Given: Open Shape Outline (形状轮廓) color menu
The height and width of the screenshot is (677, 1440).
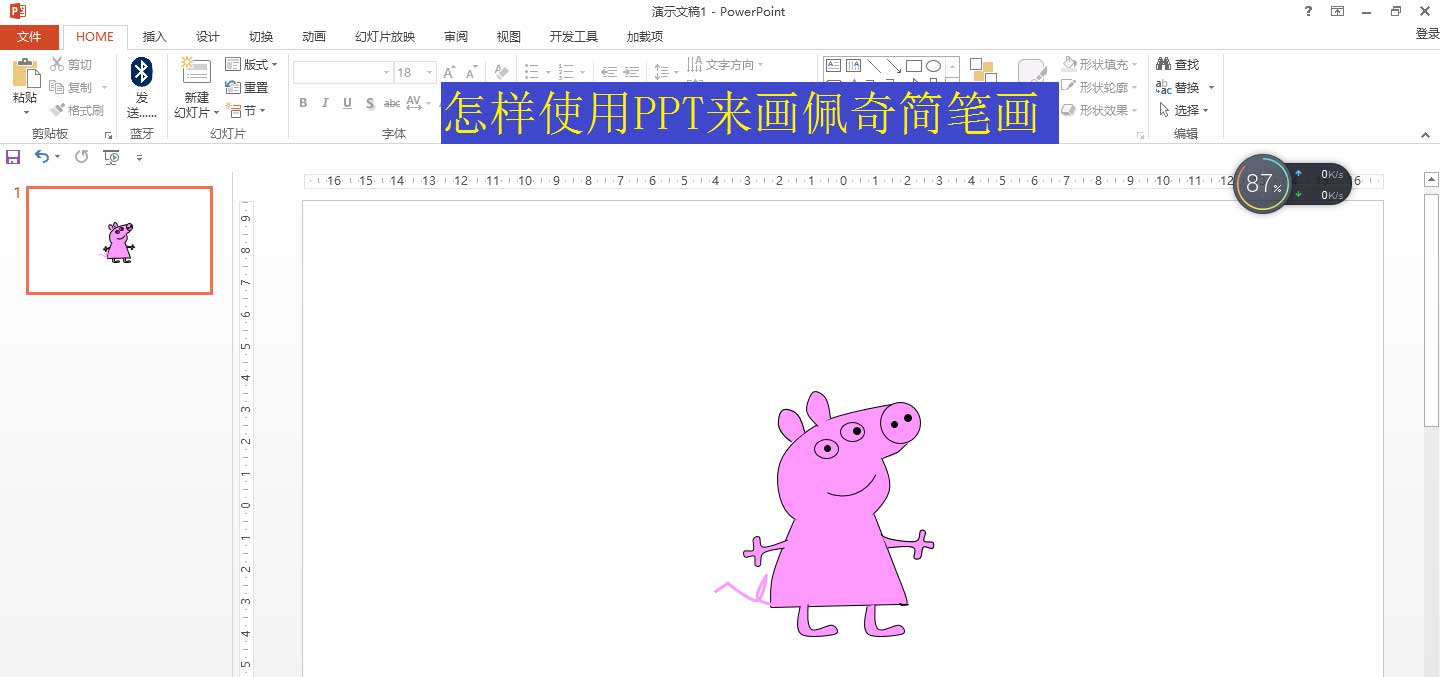Looking at the screenshot, I should [x=1100, y=88].
